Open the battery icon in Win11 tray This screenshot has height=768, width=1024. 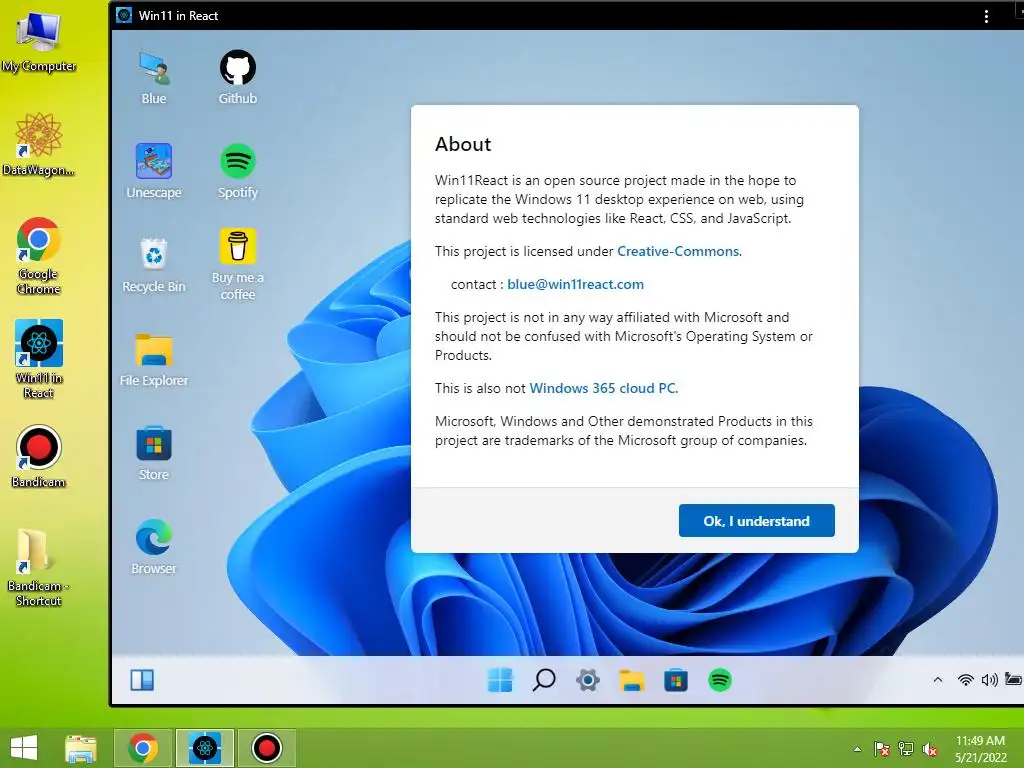1014,679
